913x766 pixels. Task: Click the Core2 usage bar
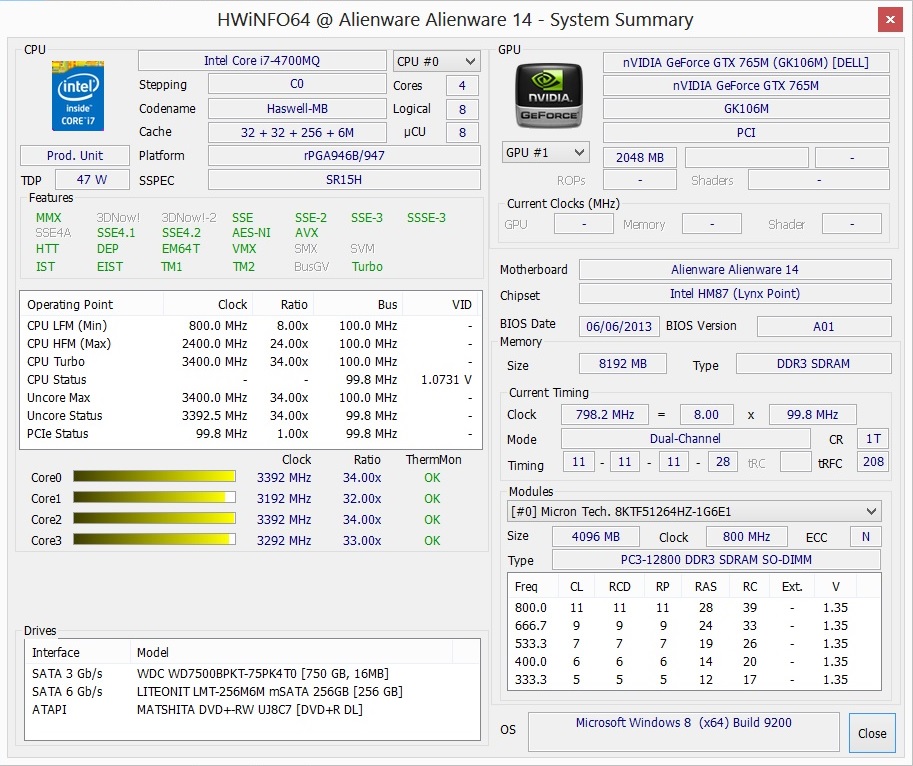pos(154,519)
